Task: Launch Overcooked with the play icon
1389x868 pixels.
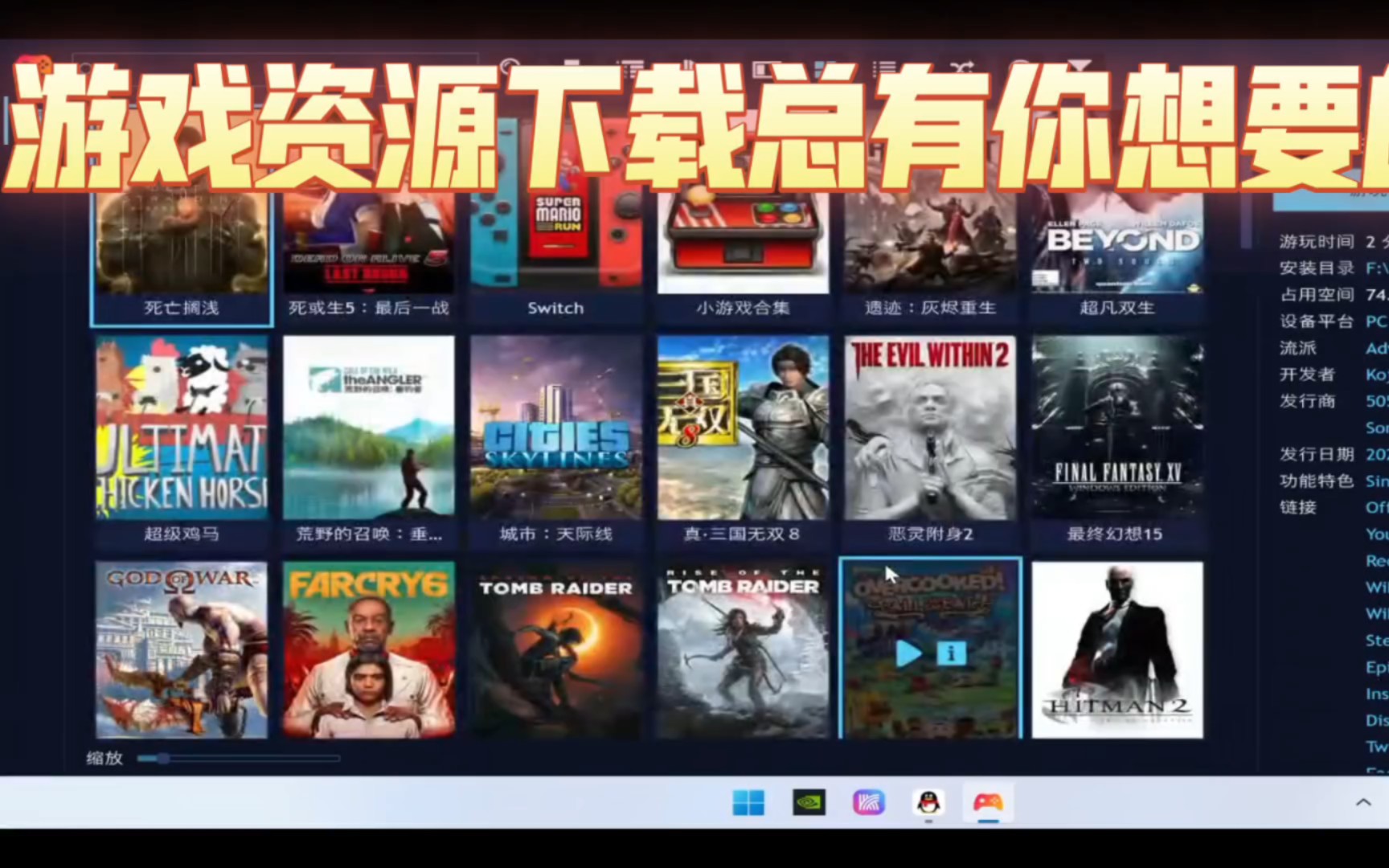Action: tap(909, 653)
